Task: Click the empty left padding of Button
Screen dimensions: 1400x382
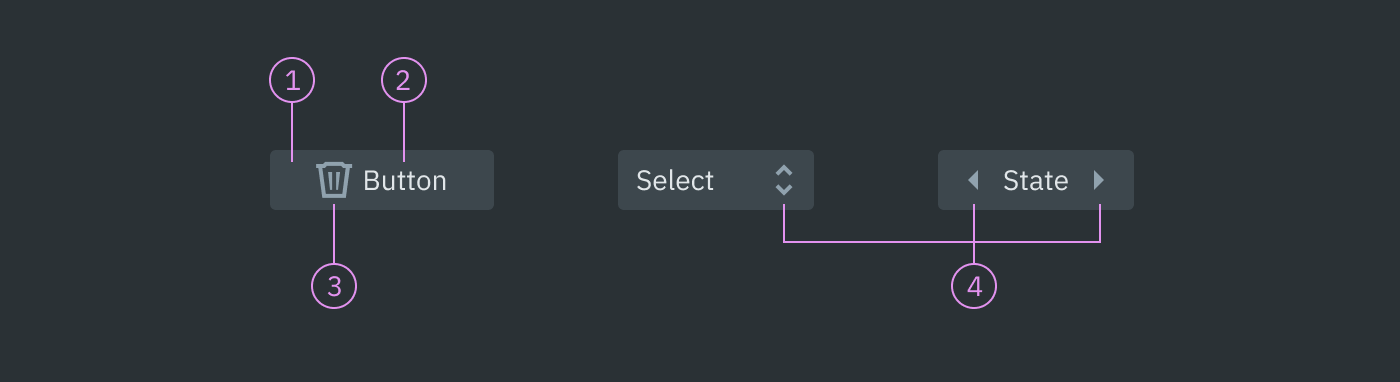Action: pyautogui.click(x=293, y=180)
